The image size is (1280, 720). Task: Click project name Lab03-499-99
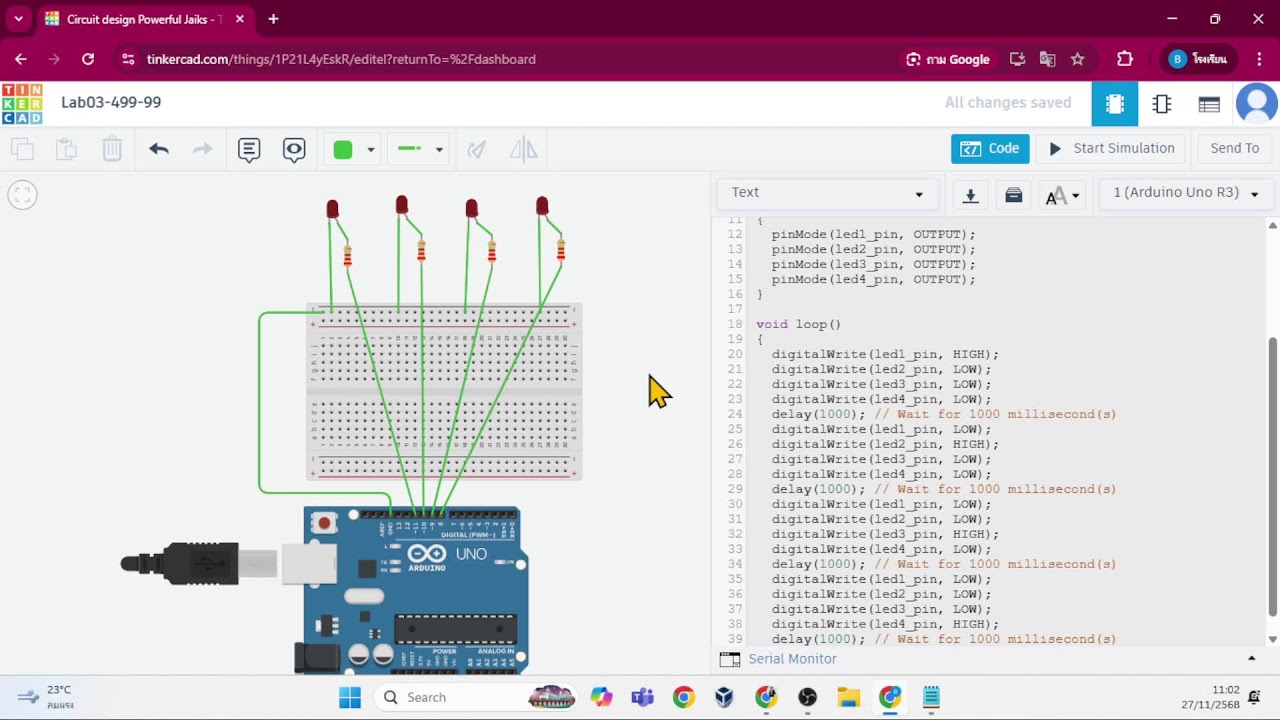tap(111, 102)
